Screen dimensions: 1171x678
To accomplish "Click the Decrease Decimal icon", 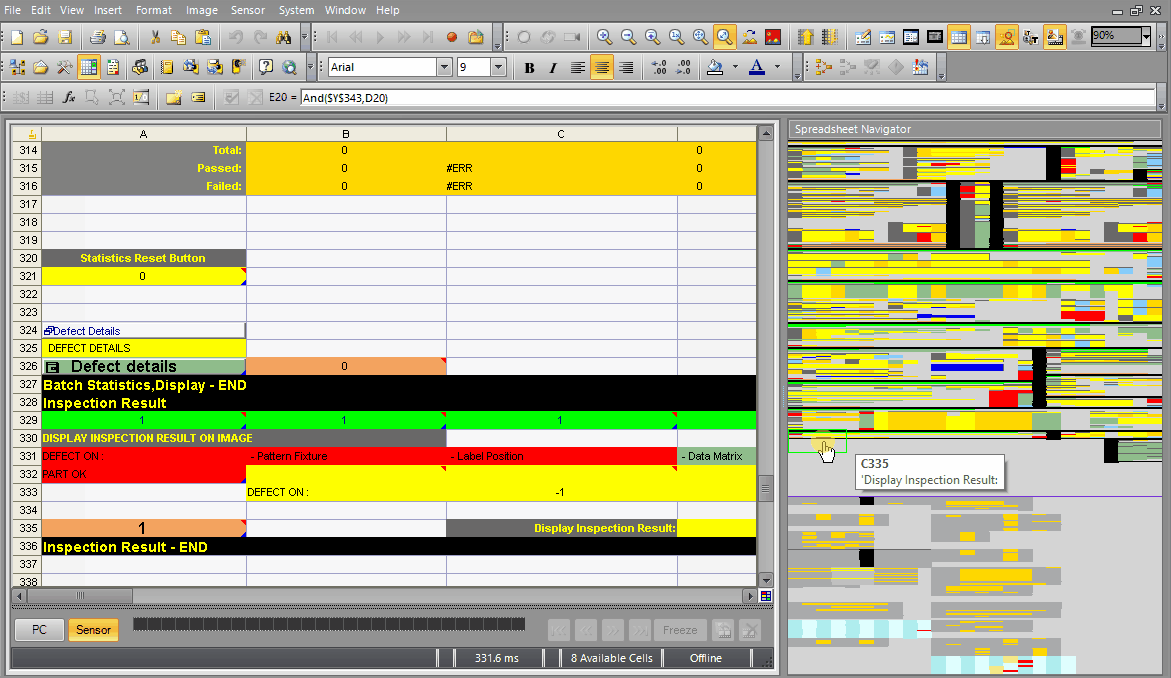I will coord(684,68).
